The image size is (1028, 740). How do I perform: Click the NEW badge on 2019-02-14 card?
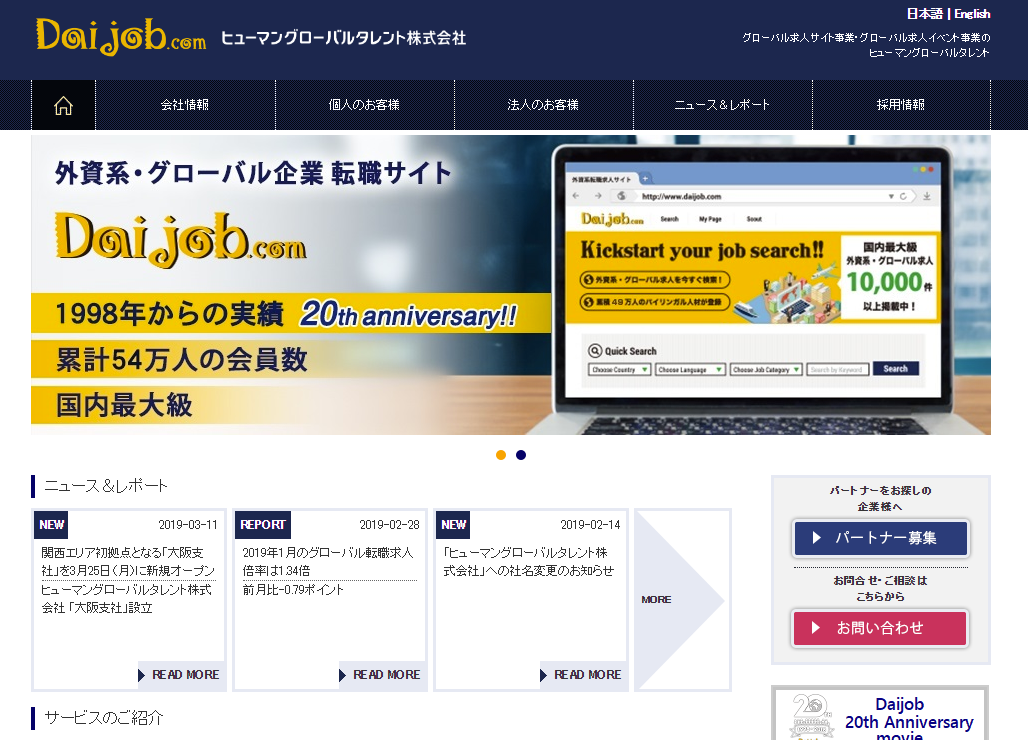pyautogui.click(x=453, y=525)
